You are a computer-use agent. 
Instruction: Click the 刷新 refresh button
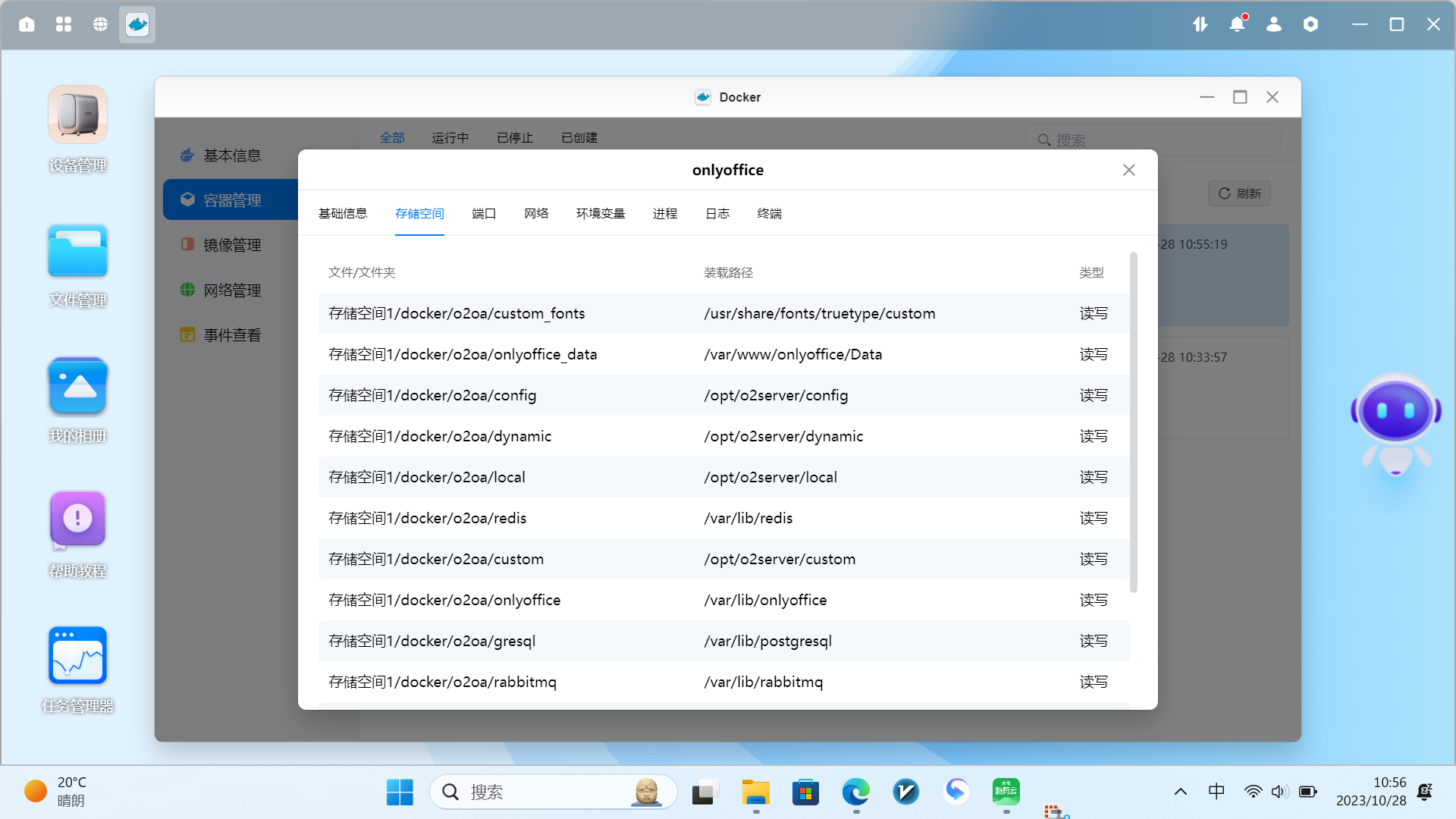click(x=1239, y=193)
